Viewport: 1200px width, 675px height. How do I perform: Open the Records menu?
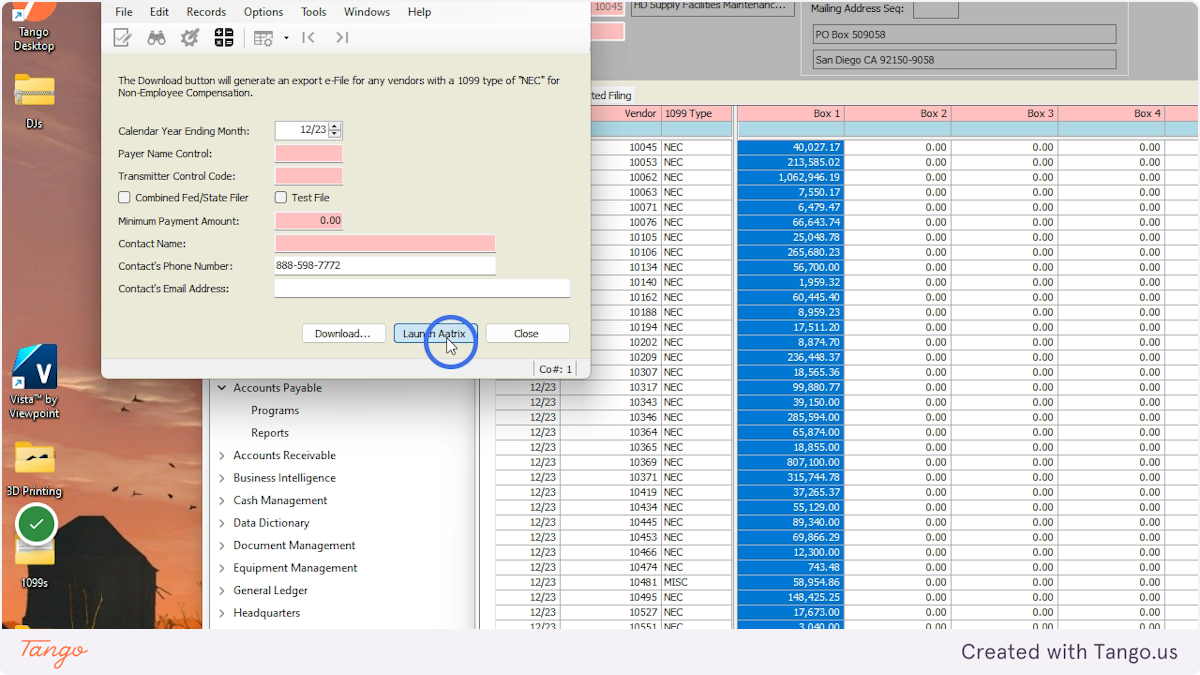point(206,12)
